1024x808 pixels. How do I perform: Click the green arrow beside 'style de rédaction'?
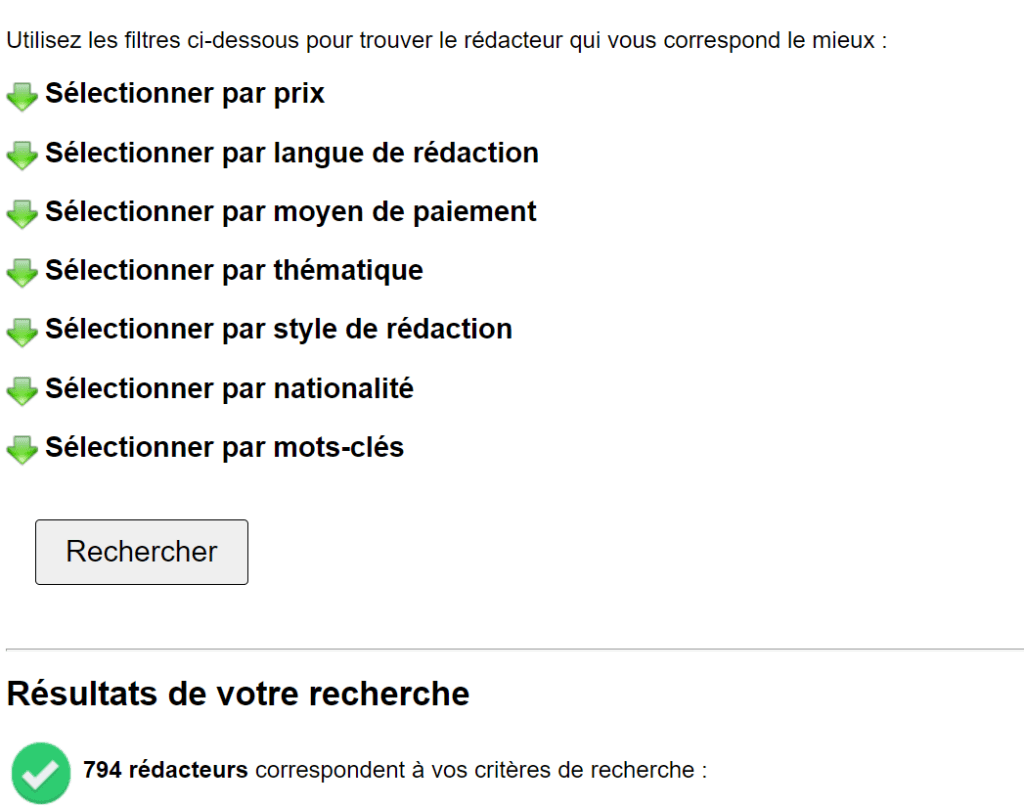tap(22, 332)
